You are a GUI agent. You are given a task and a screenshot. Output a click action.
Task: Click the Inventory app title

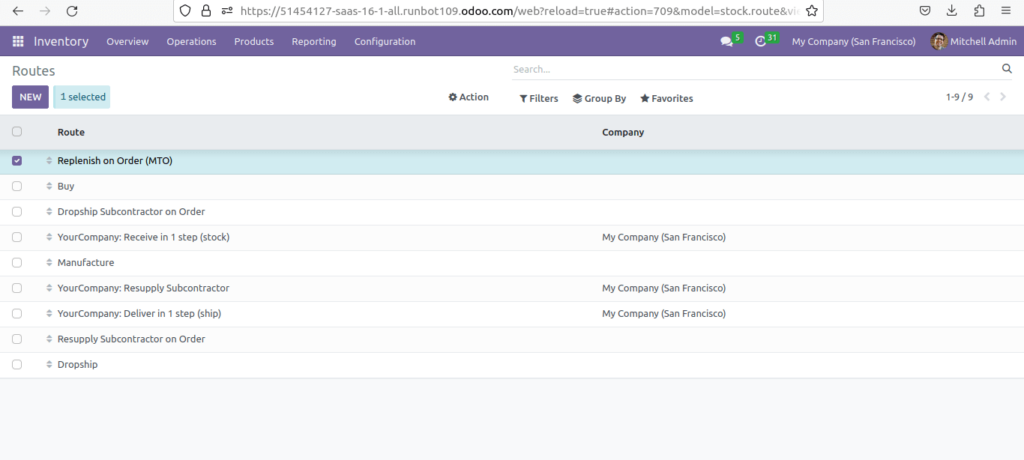(x=61, y=41)
